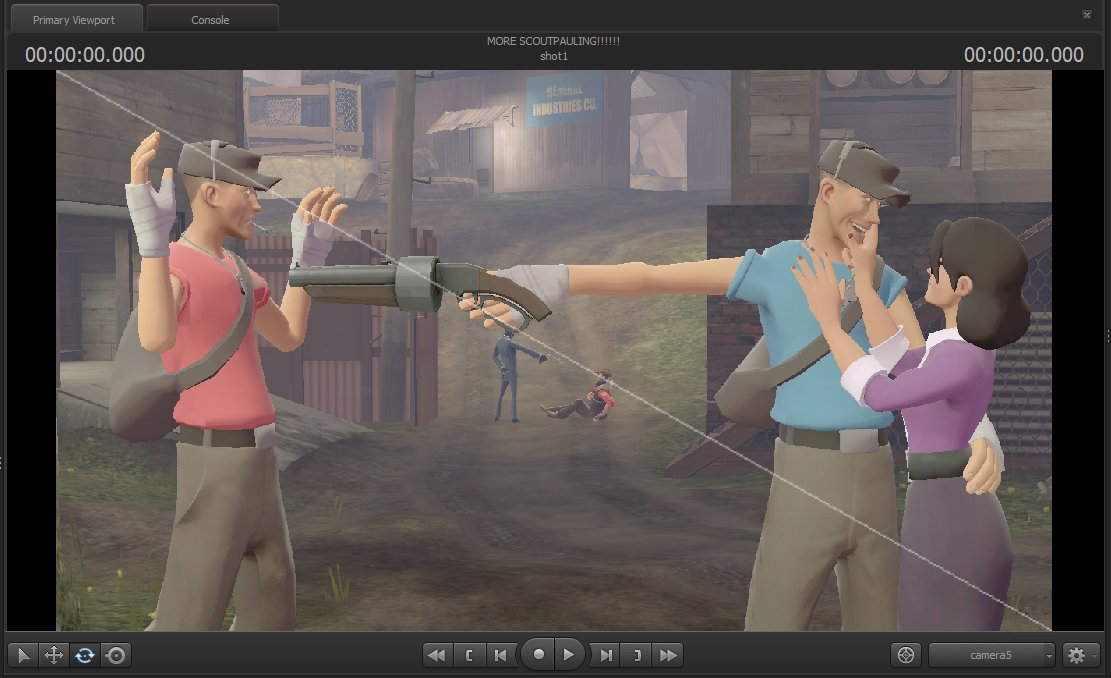Go to next clip boundary bracket button
The height and width of the screenshot is (678, 1111).
pos(637,655)
